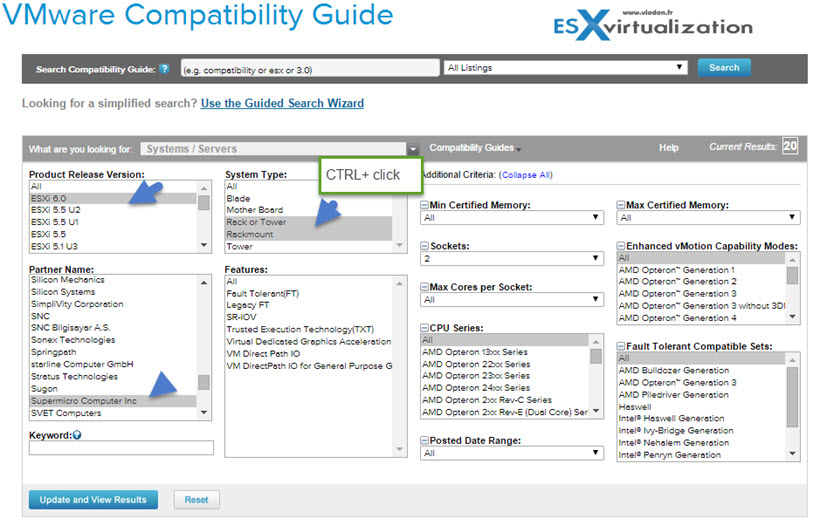Select Intel Nehalem Generation FT set

tap(701, 442)
